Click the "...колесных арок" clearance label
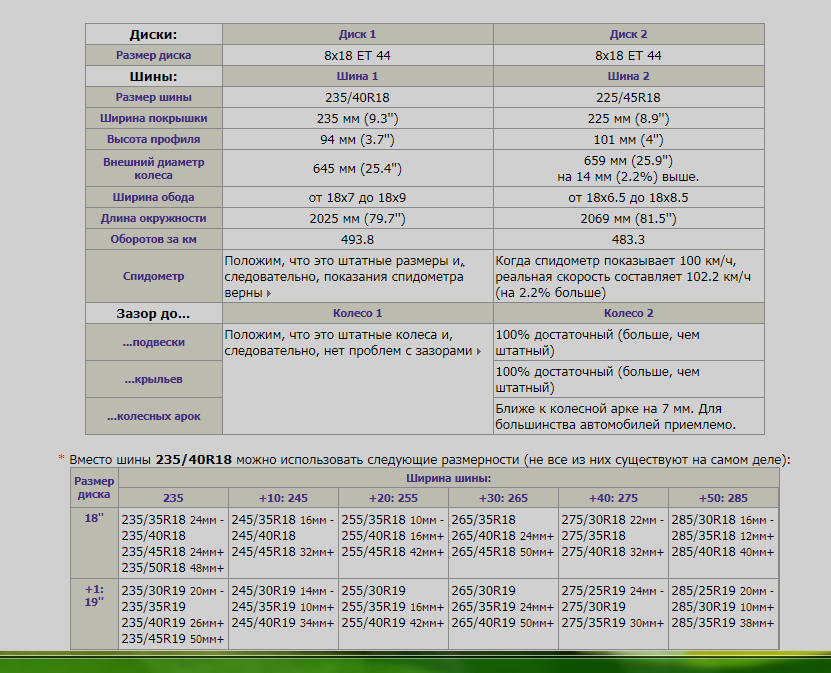This screenshot has height=673, width=831. pyautogui.click(x=153, y=416)
